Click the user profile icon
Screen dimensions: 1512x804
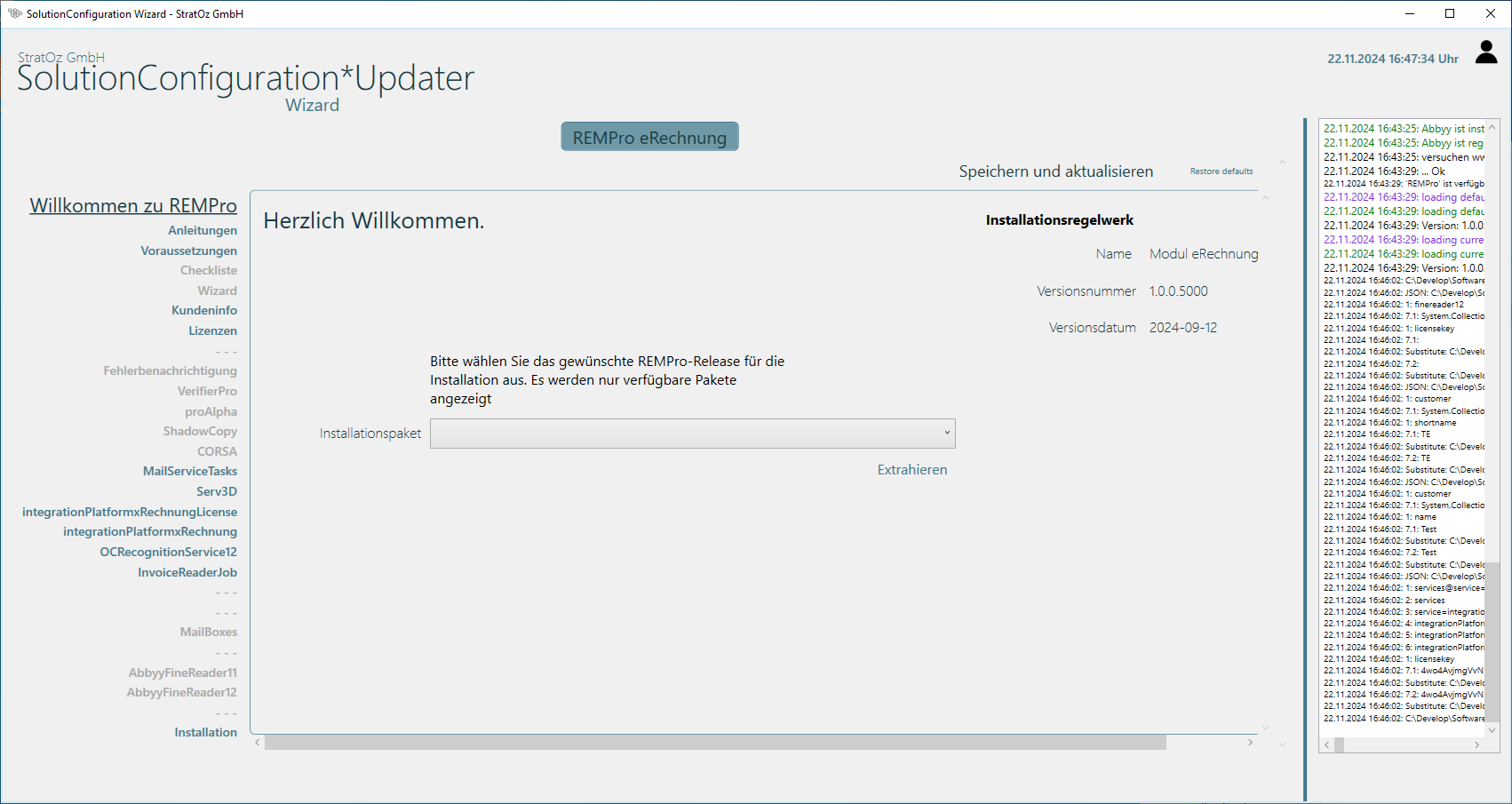pos(1486,53)
